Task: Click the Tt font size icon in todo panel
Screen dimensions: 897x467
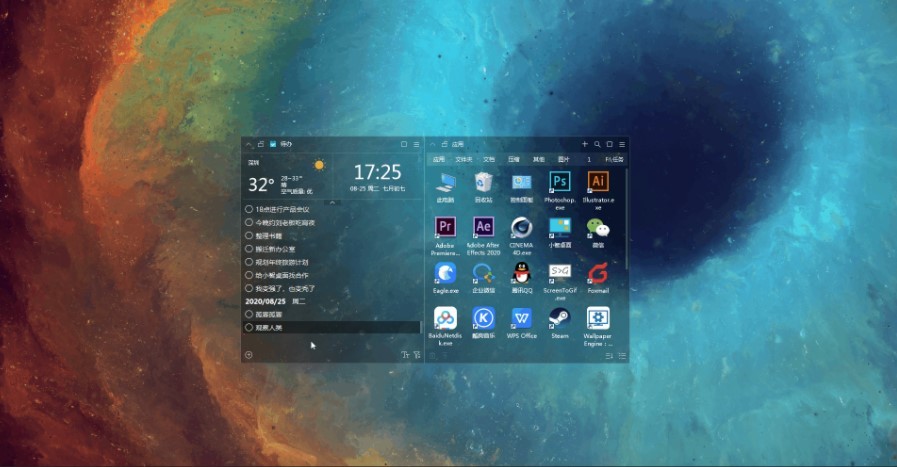Action: [x=405, y=355]
